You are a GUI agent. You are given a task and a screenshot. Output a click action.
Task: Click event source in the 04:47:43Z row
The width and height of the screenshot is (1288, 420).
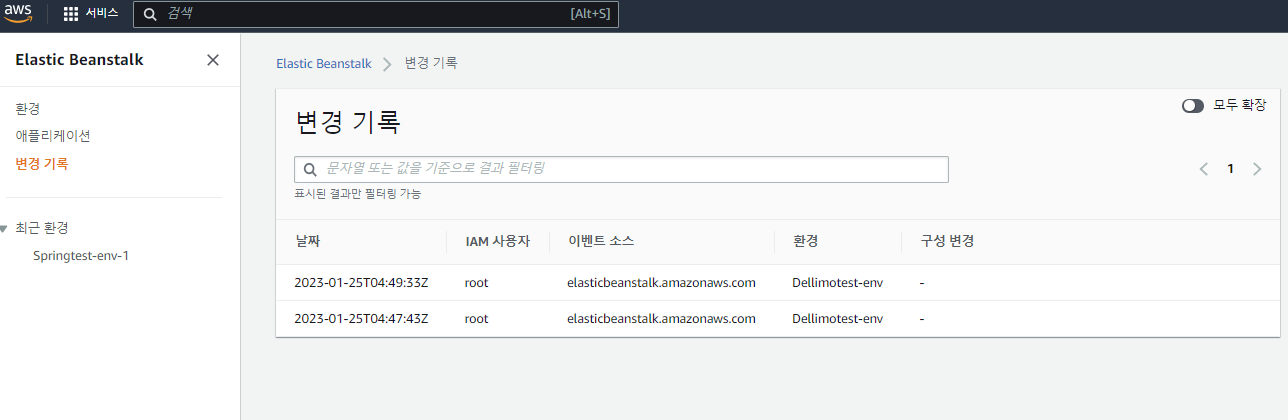click(x=661, y=319)
